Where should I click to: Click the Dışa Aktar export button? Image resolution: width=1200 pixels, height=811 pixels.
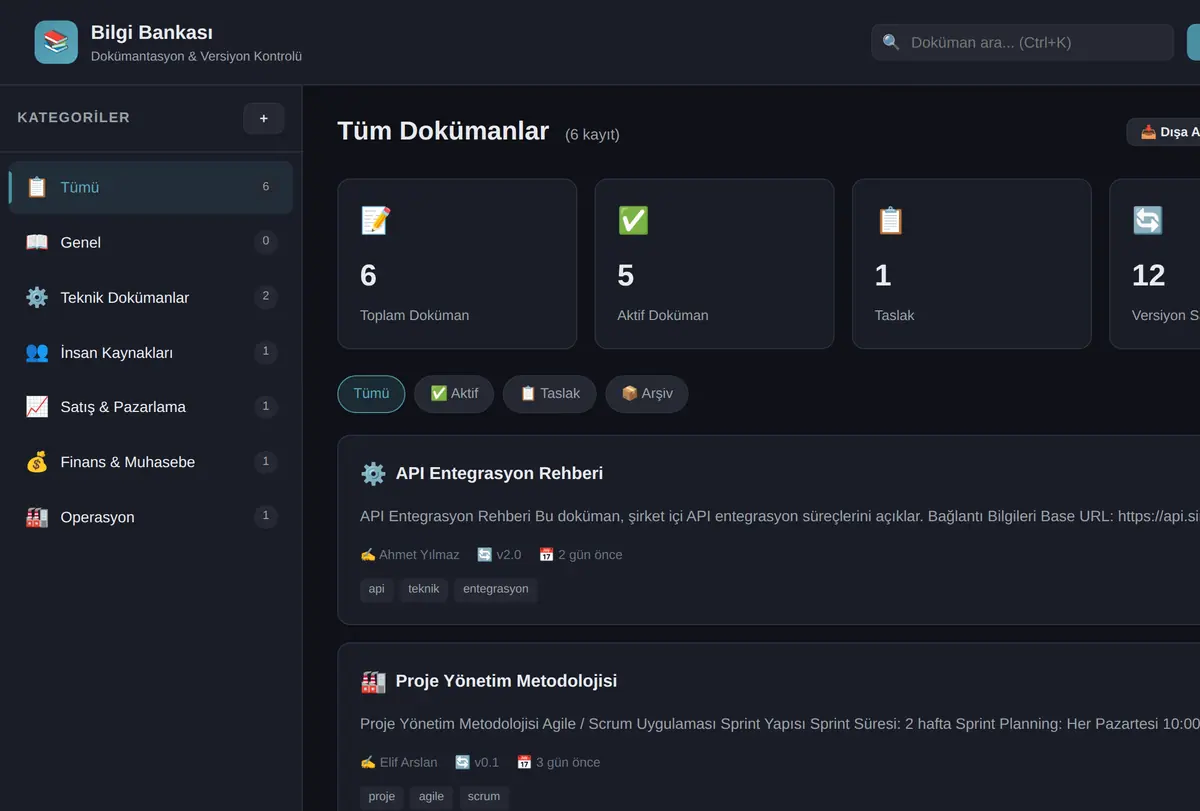1164,132
